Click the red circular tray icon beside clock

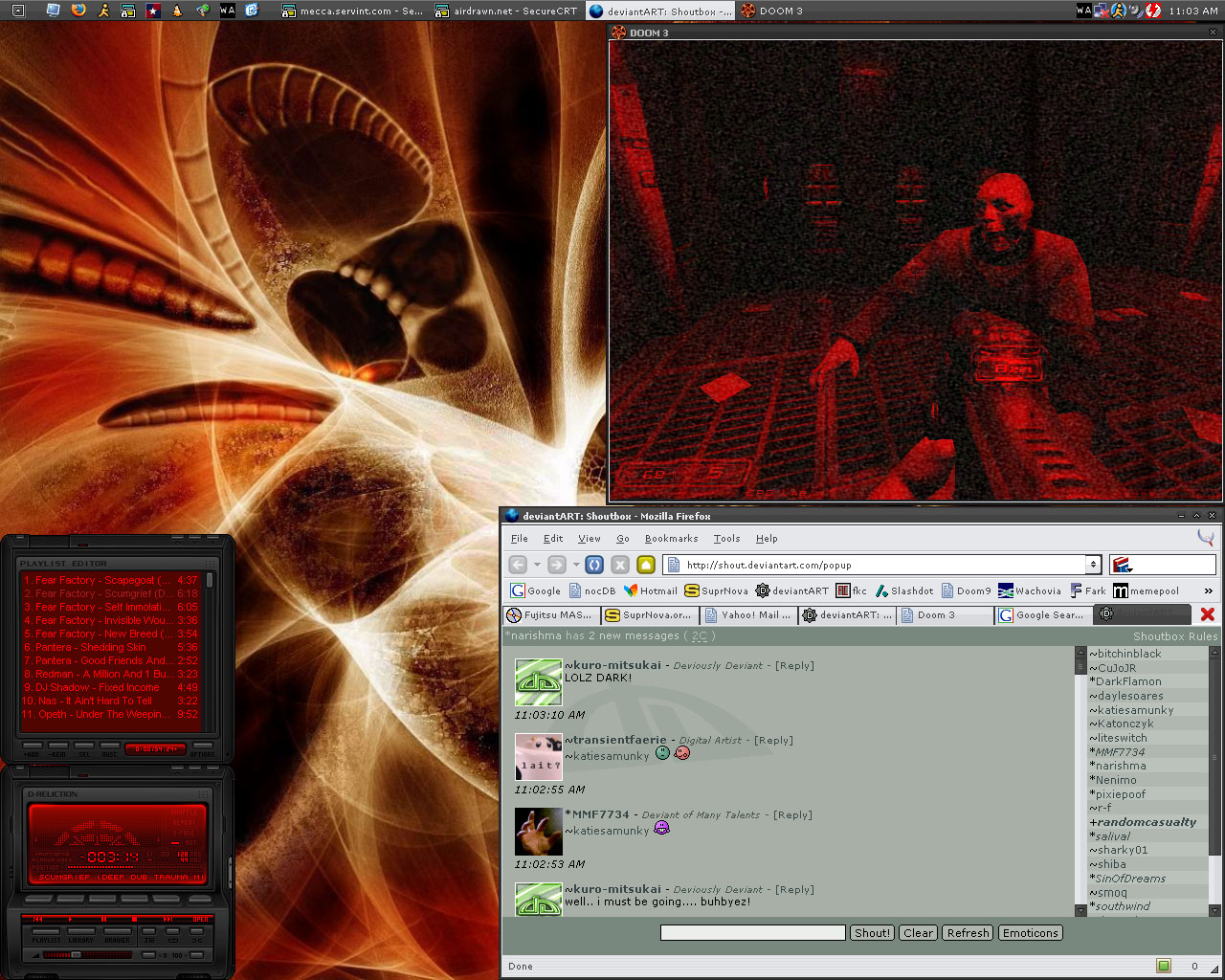(x=1153, y=11)
